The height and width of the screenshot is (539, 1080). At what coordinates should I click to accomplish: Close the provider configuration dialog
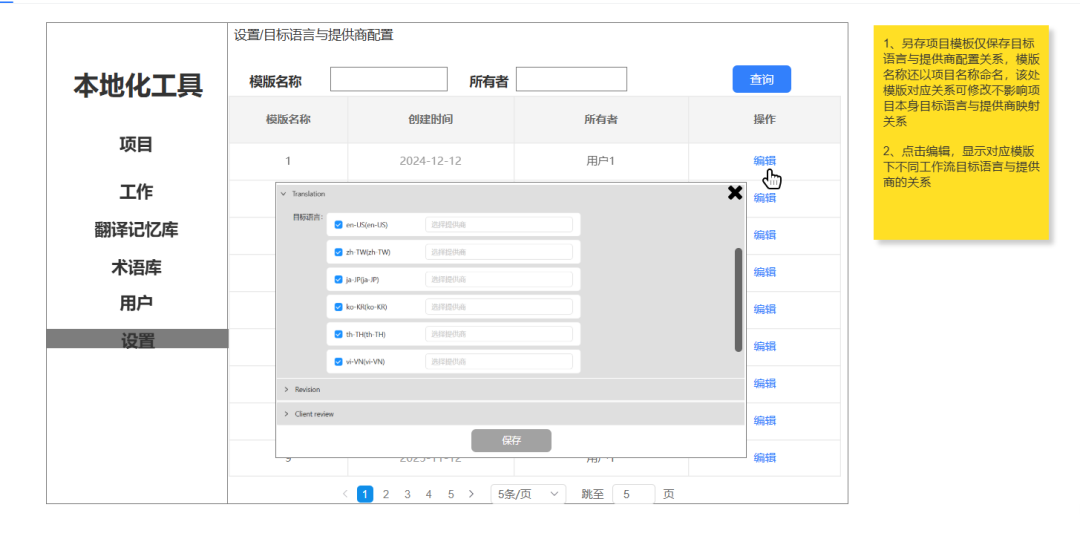[x=735, y=193]
